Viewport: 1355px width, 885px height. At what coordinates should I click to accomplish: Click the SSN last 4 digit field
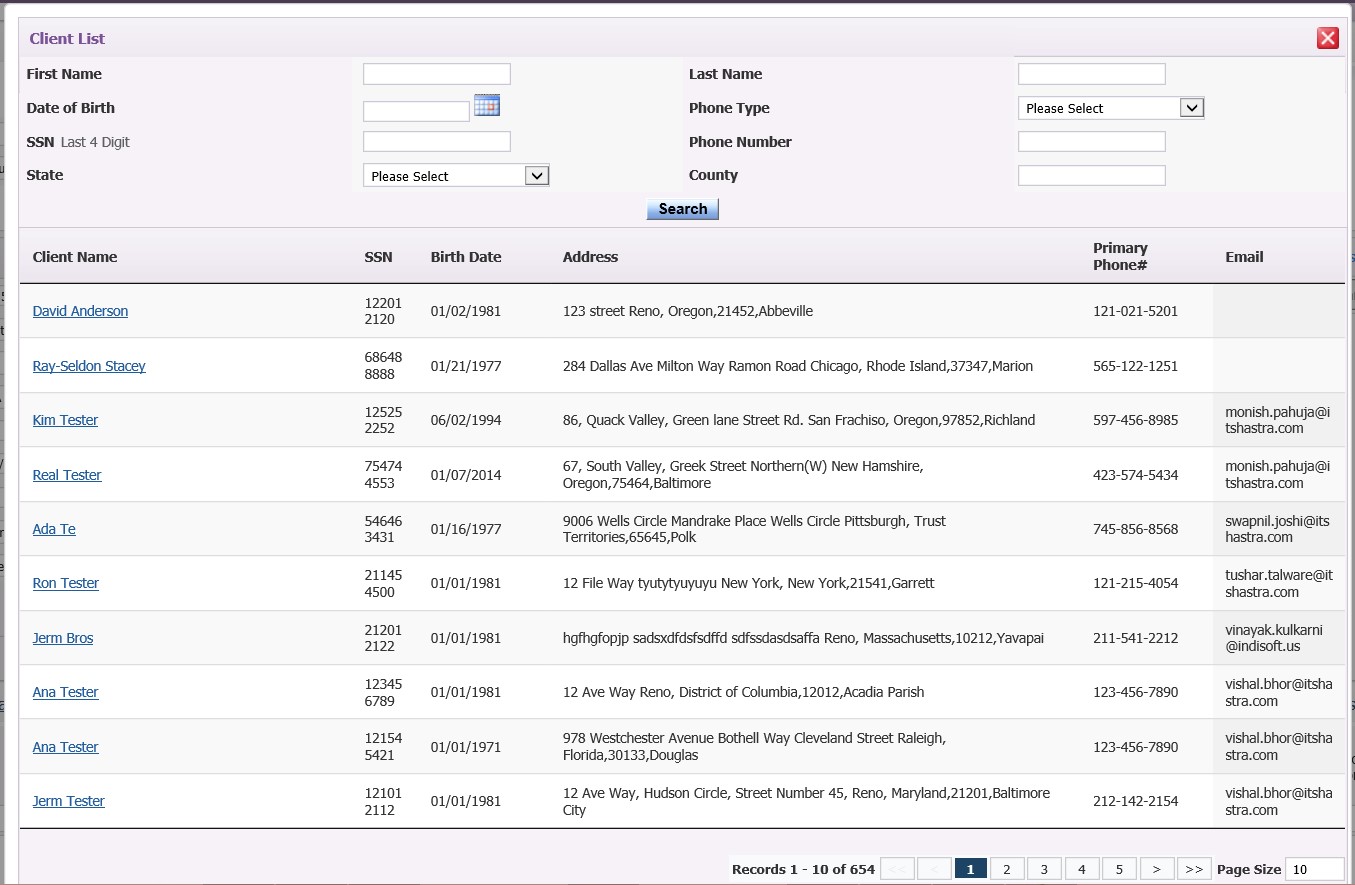pyautogui.click(x=436, y=142)
